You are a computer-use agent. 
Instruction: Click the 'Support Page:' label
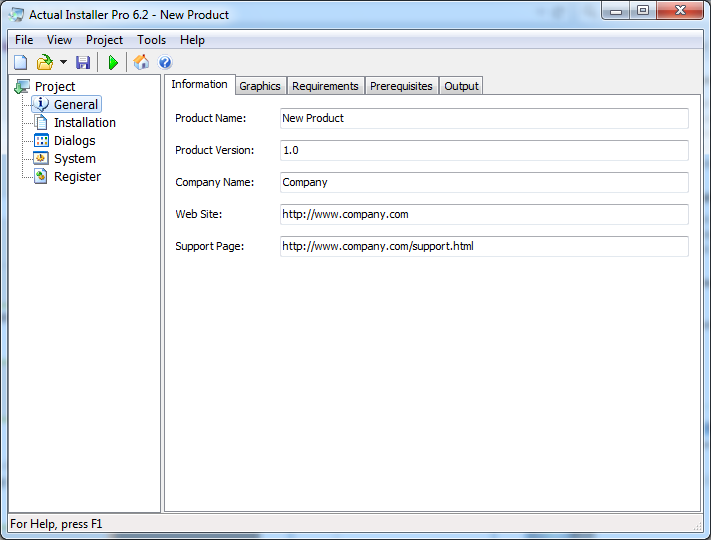pyautogui.click(x=209, y=246)
